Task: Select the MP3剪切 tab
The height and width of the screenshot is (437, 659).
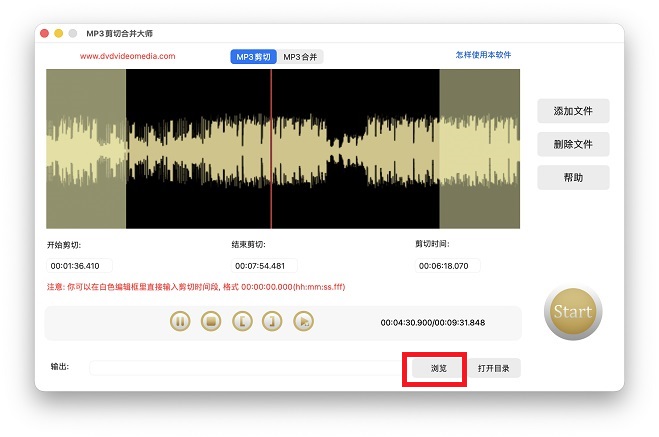Action: 254,57
